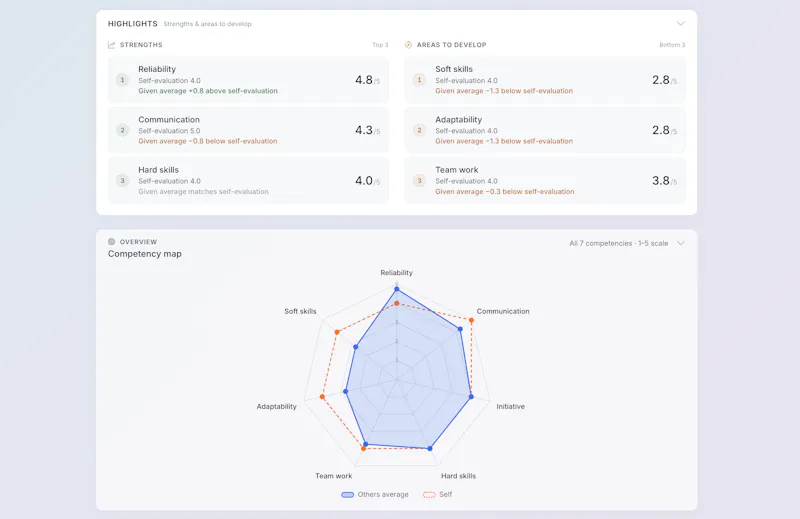Click the Adaptability axis label on radar
The width and height of the screenshot is (800, 519).
[277, 406]
